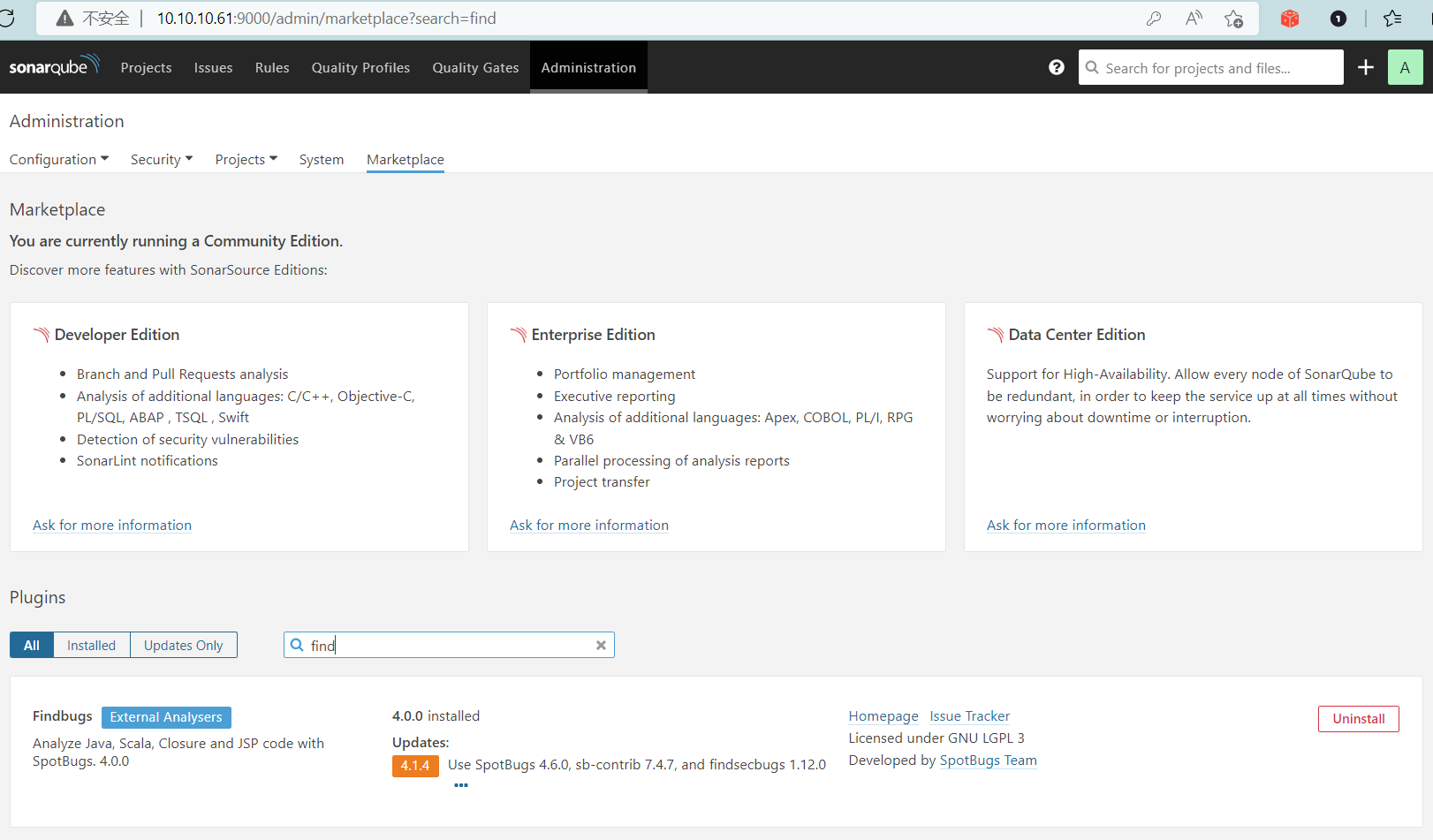Screen dimensions: 1433x840
Task: Click the read aloud icon in address bar
Action: [1194, 19]
